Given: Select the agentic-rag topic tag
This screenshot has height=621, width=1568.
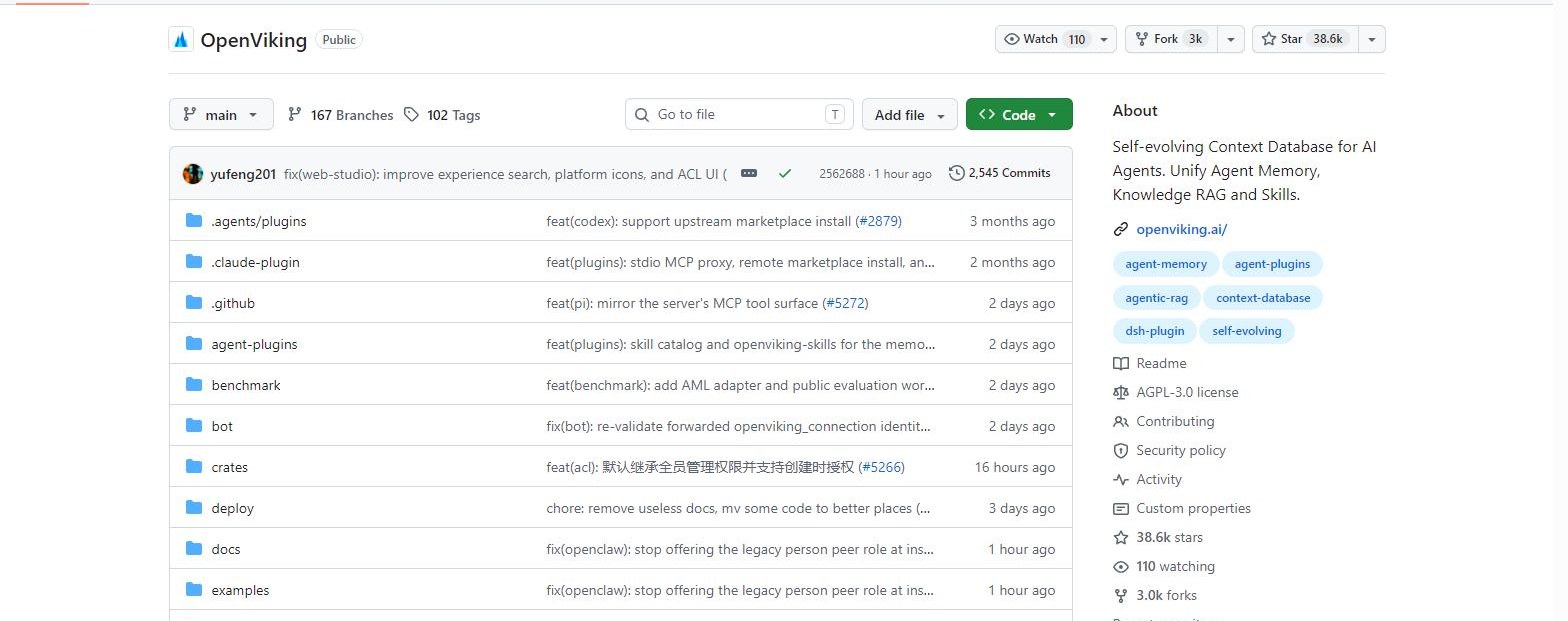Looking at the screenshot, I should pyautogui.click(x=1156, y=297).
